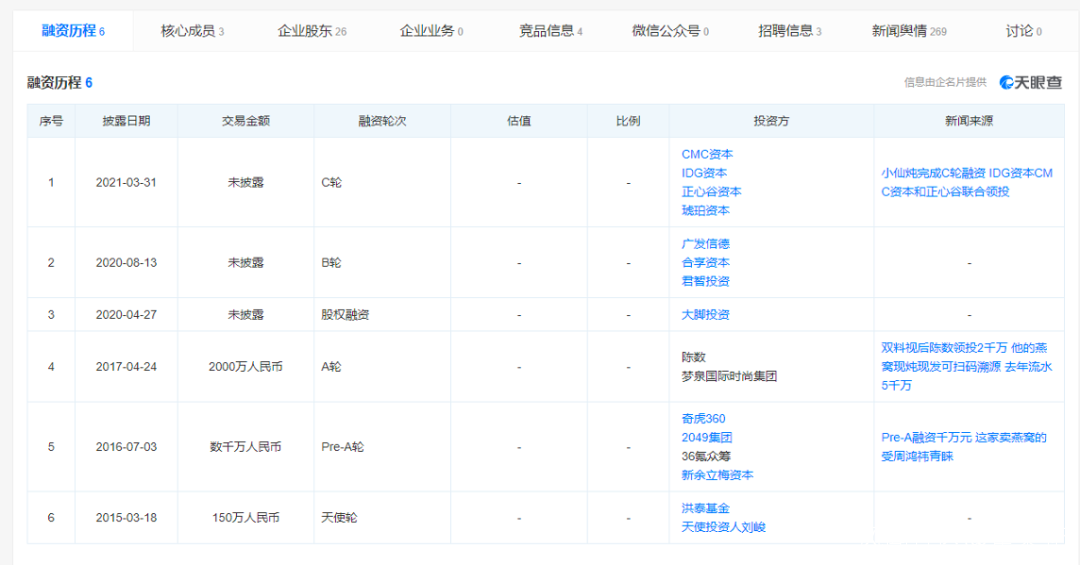Select date cell 2021-03-31
Viewport: 1080px width, 565px height.
[126, 183]
